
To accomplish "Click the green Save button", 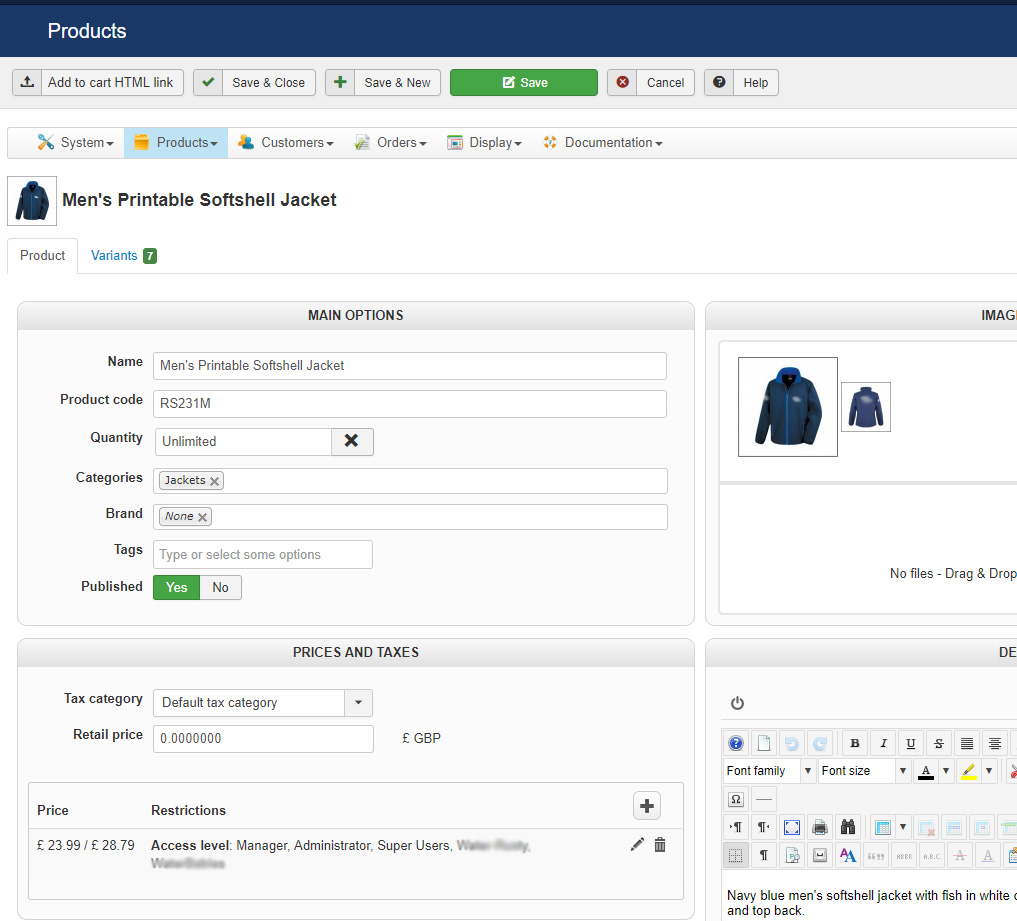I will point(523,82).
